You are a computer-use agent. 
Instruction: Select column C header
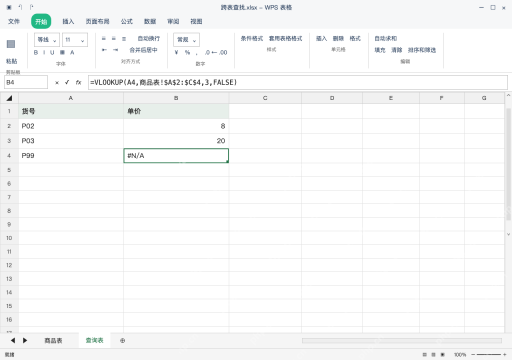tap(265, 98)
